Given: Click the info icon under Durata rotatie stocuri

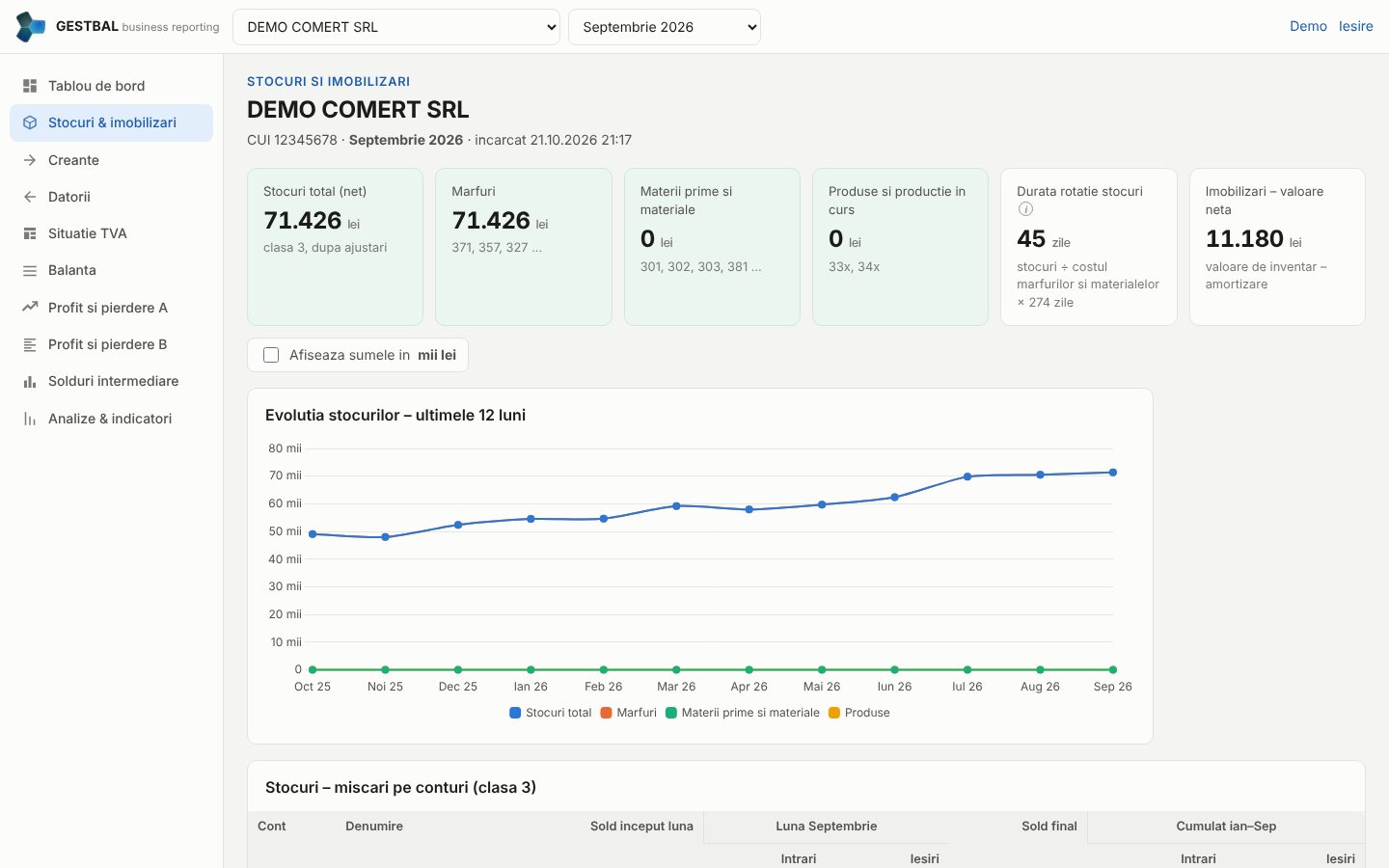Looking at the screenshot, I should [1025, 209].
